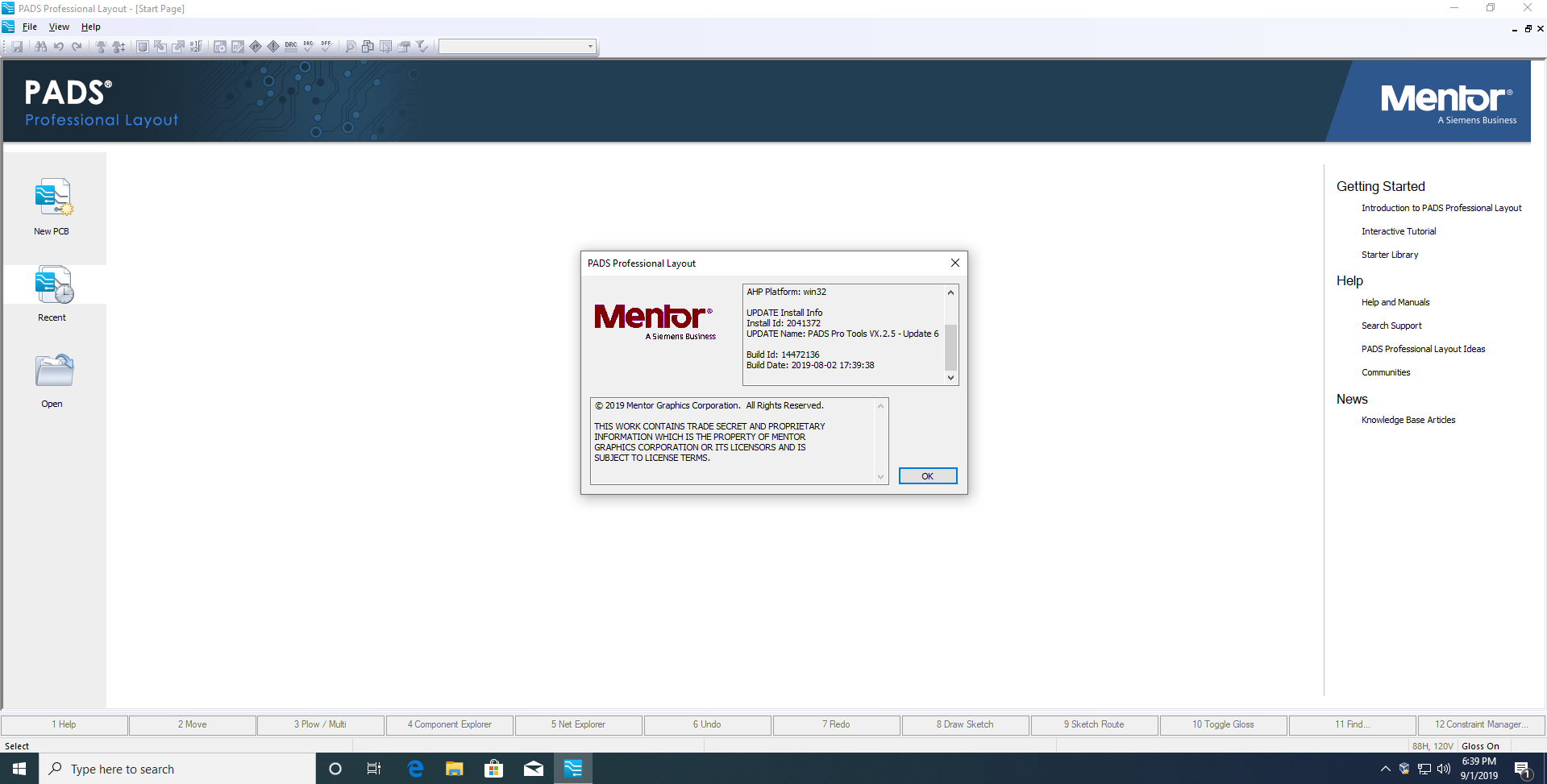Click the version info scroll up arrow

coord(950,292)
